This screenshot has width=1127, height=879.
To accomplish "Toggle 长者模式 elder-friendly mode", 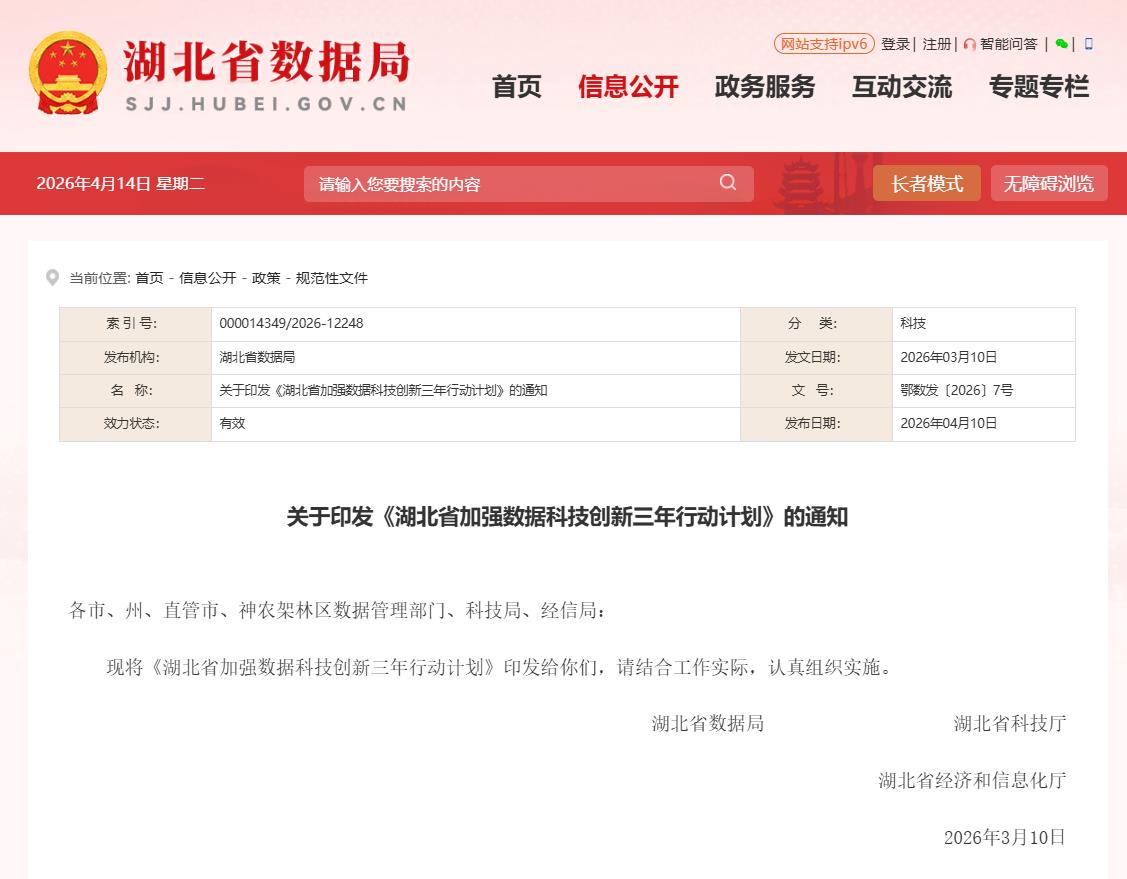I will point(926,183).
